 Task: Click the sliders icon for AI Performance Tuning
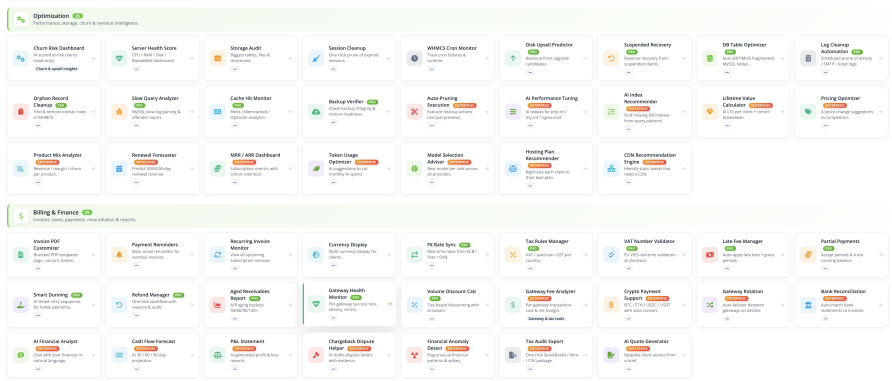513,111
